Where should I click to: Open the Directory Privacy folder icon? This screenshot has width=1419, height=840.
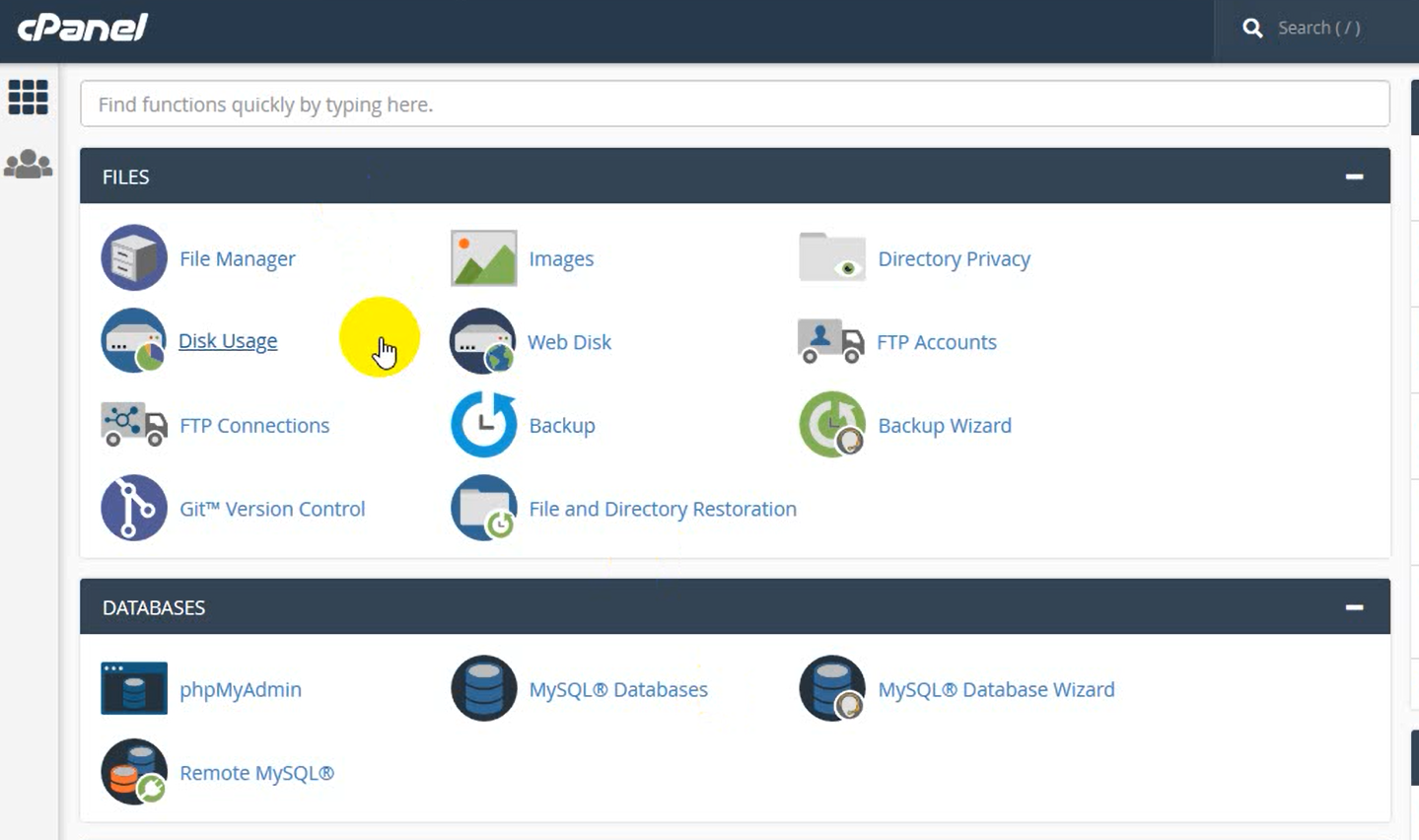coord(831,258)
